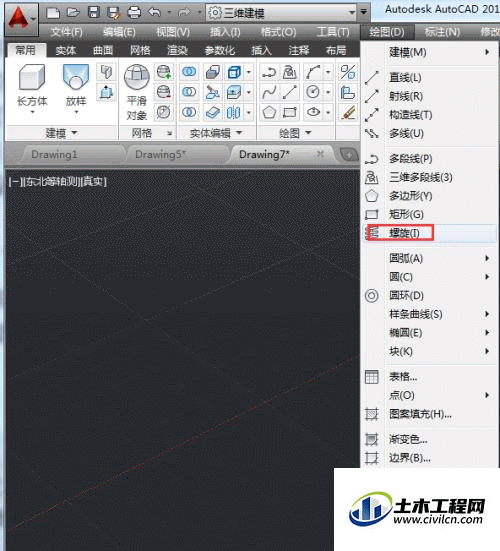Open the 圆(C) submenu

click(x=429, y=277)
